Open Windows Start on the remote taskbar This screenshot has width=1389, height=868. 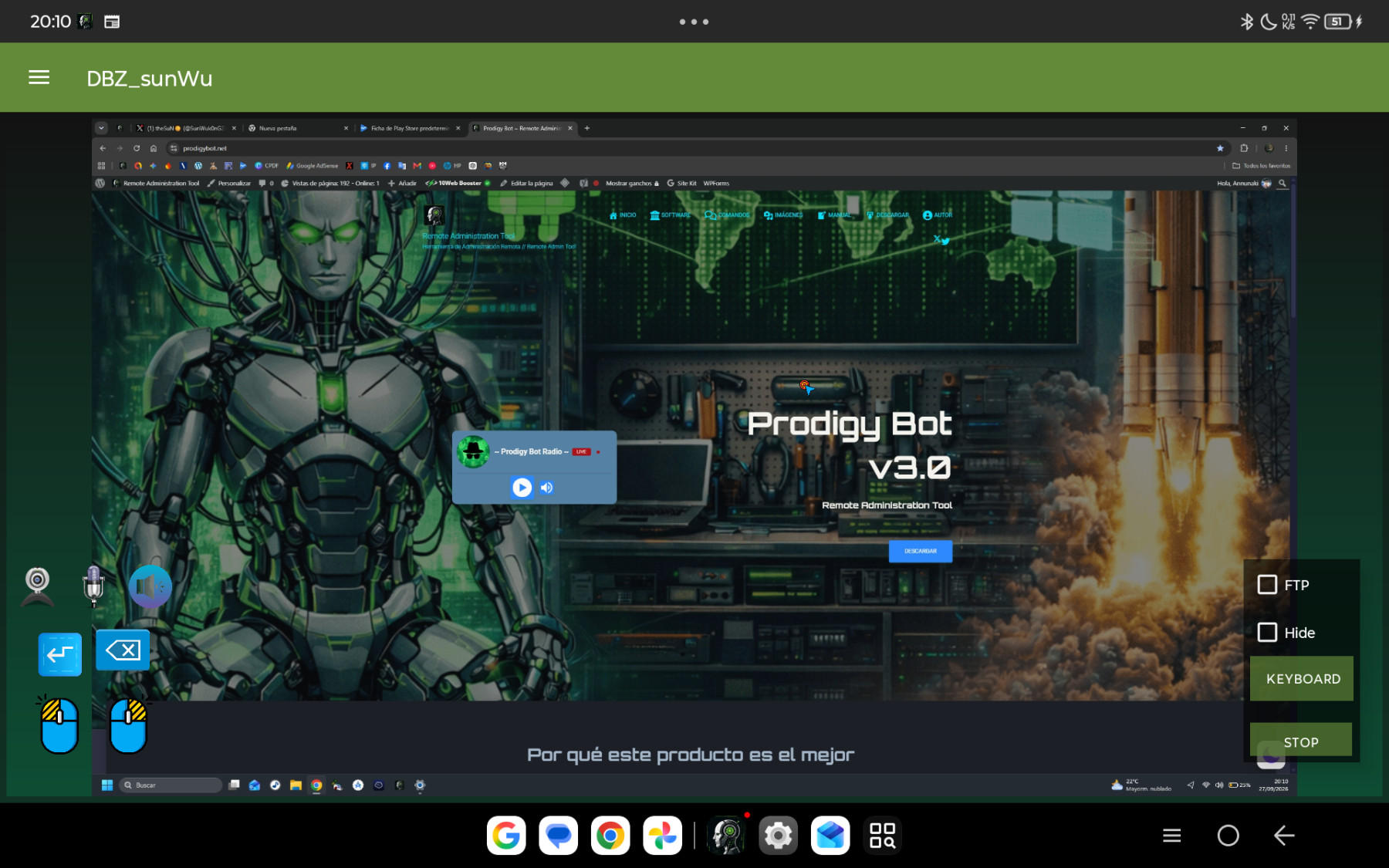(107, 785)
